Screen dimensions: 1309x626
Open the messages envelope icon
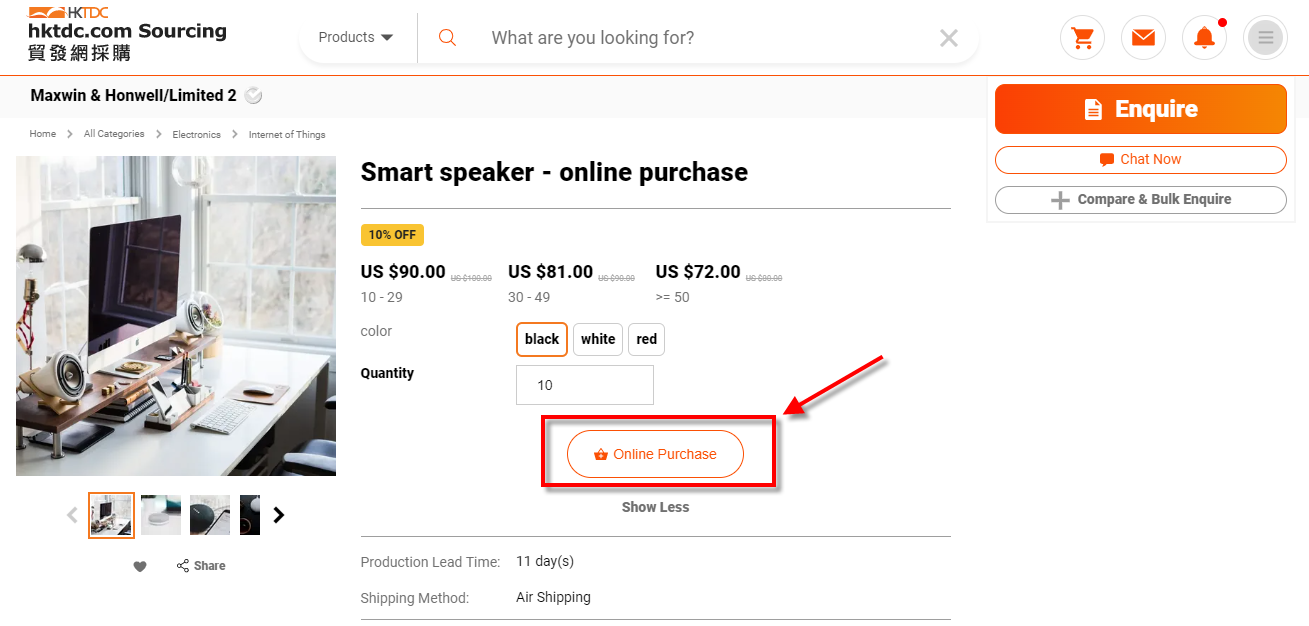tap(1143, 38)
